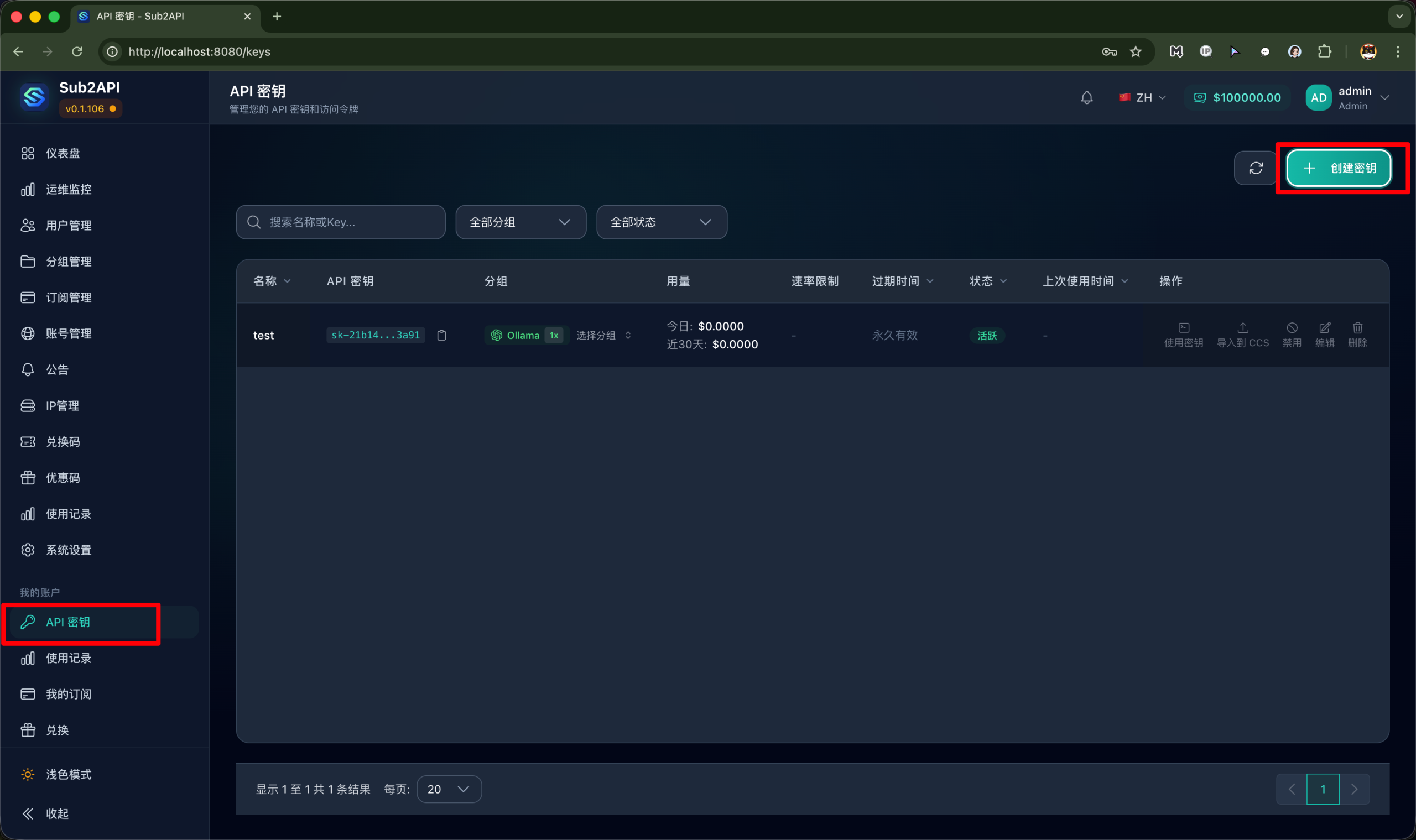Open notifications bell in header
Viewport: 1416px width, 840px height.
pyautogui.click(x=1086, y=98)
